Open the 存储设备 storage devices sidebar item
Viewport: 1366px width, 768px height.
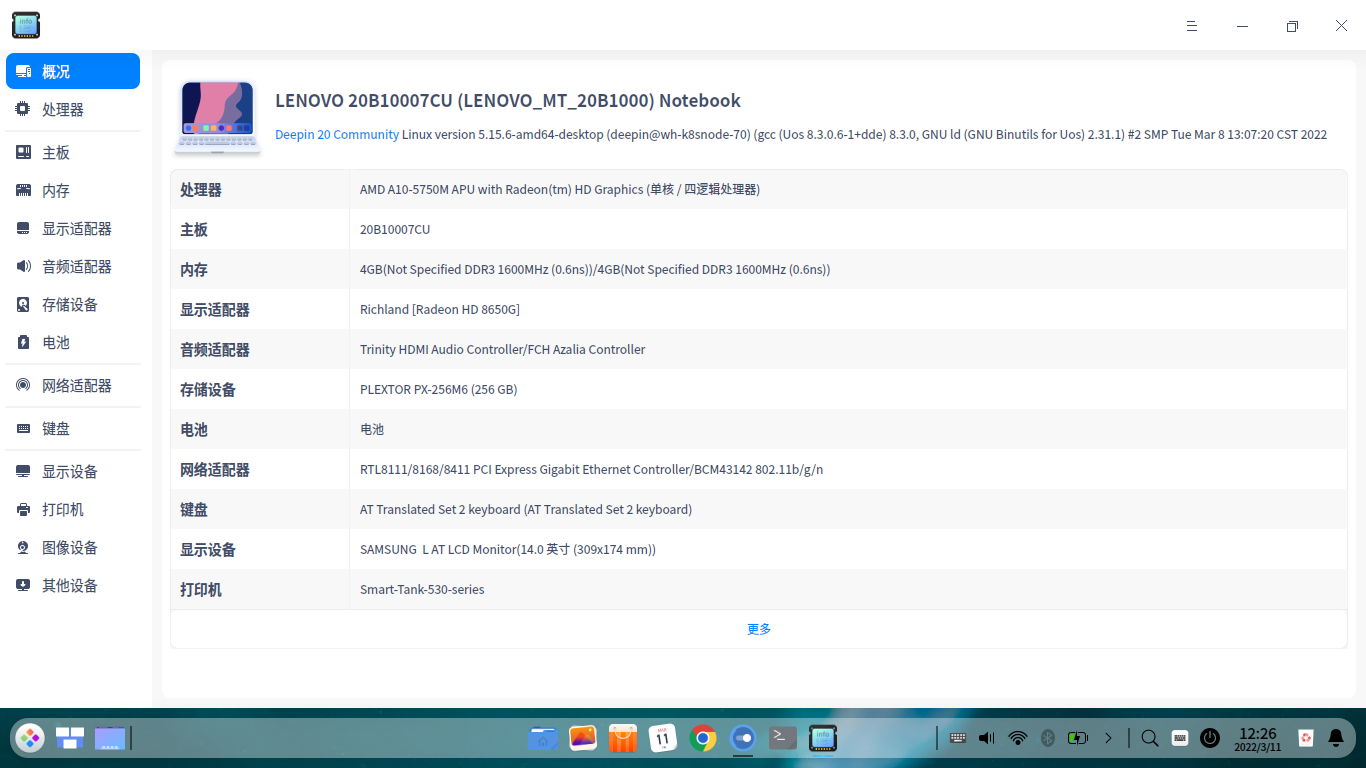coord(73,305)
